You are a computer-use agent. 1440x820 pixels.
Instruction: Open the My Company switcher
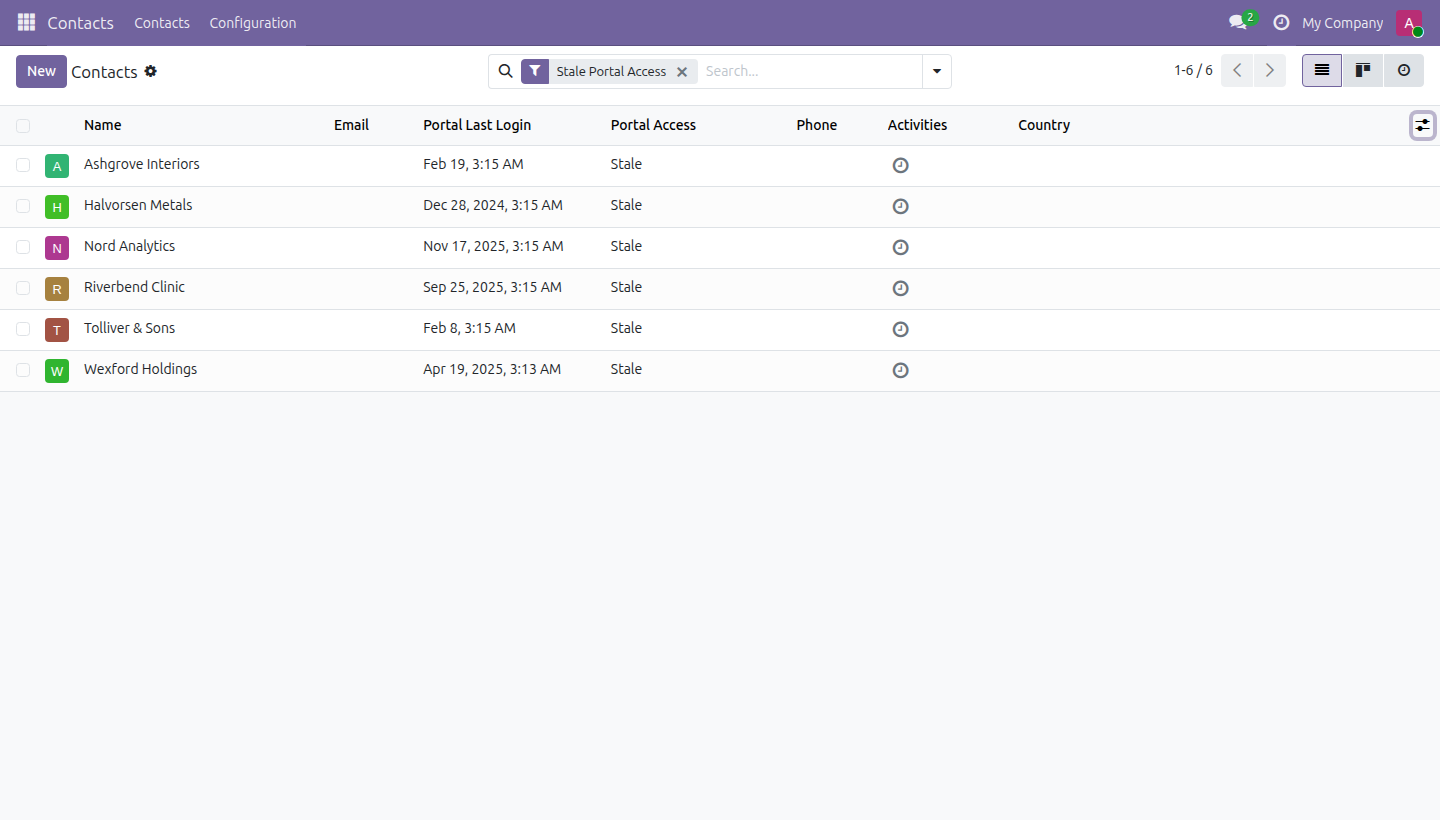(x=1343, y=23)
